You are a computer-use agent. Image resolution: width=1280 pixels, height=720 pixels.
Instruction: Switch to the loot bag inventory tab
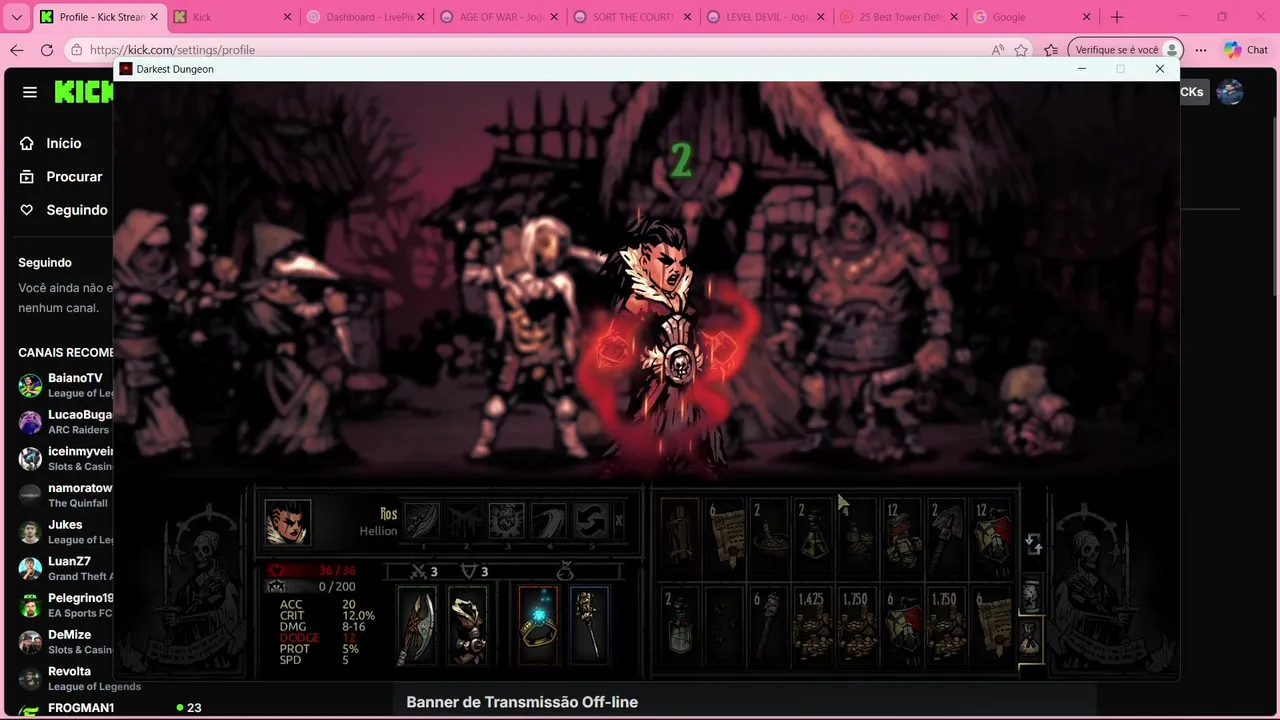1031,637
